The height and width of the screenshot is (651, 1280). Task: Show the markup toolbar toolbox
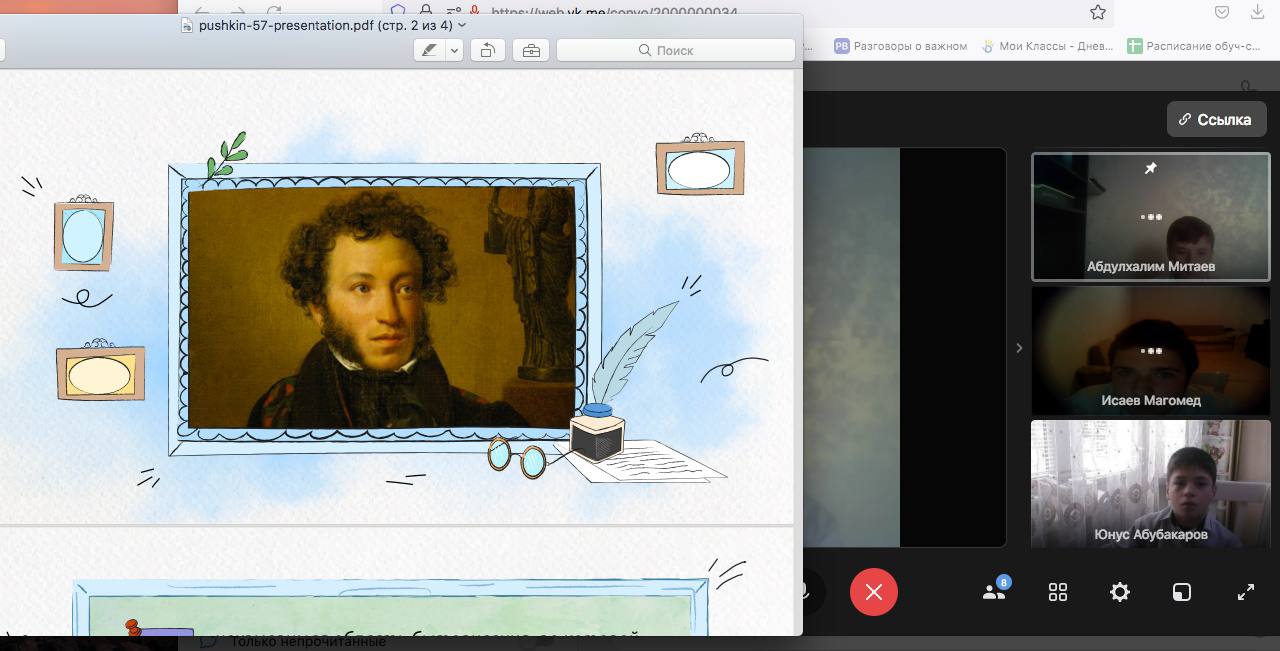pos(531,50)
